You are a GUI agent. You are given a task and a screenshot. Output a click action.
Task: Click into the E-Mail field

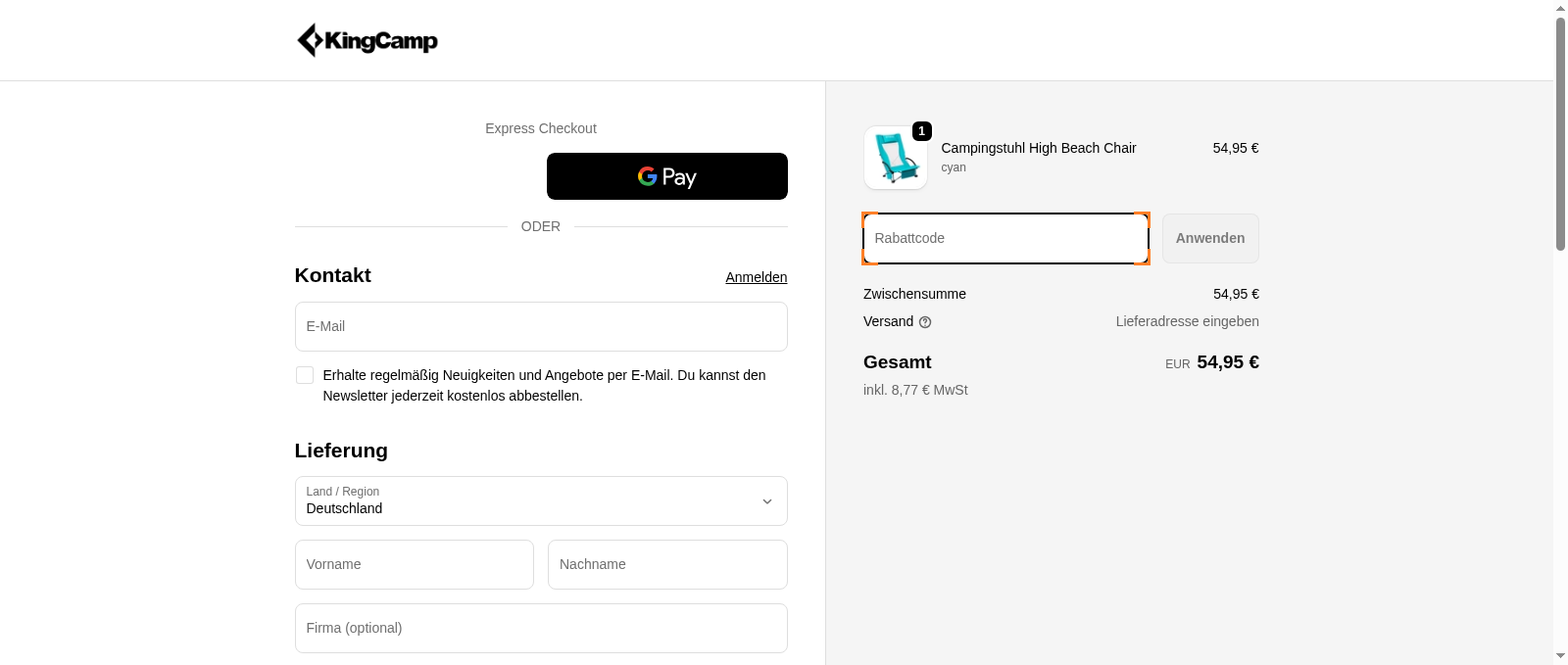pos(540,326)
